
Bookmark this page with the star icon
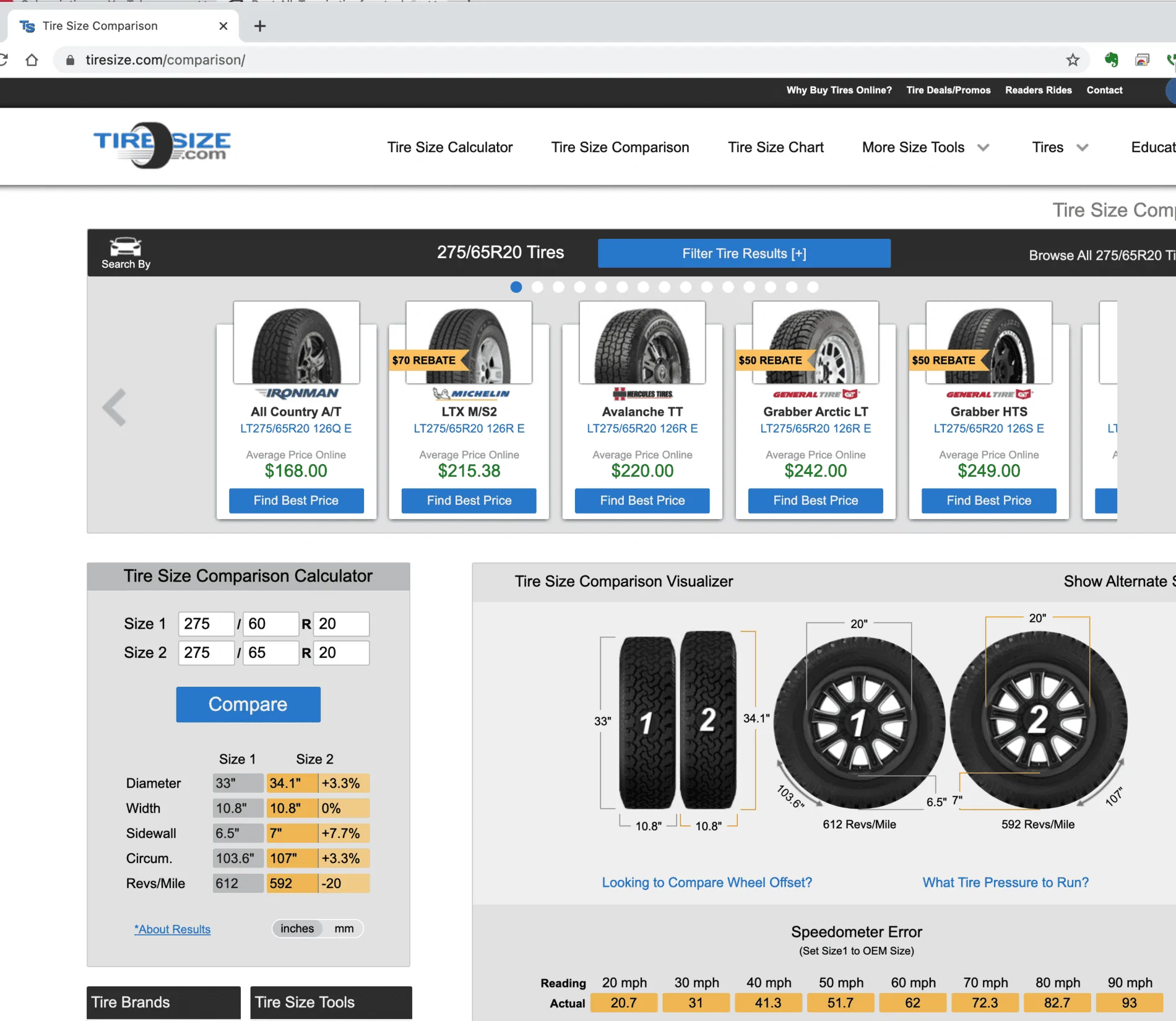[1073, 60]
